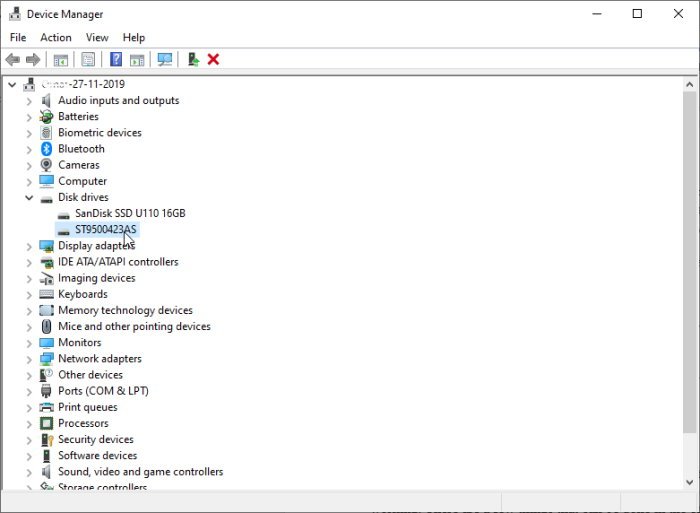
Task: Select the Processors label
Action: (x=83, y=423)
